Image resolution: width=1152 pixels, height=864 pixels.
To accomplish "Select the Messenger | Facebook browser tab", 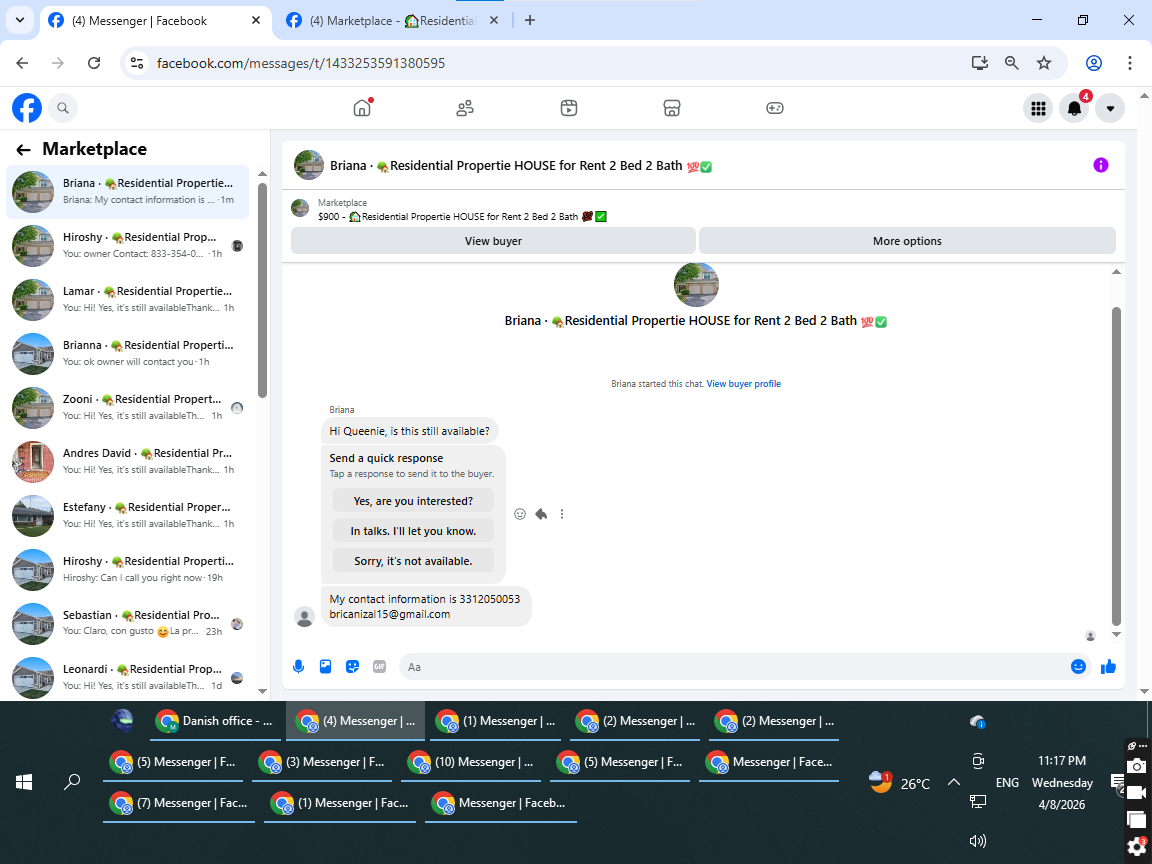I will pyautogui.click(x=140, y=21).
